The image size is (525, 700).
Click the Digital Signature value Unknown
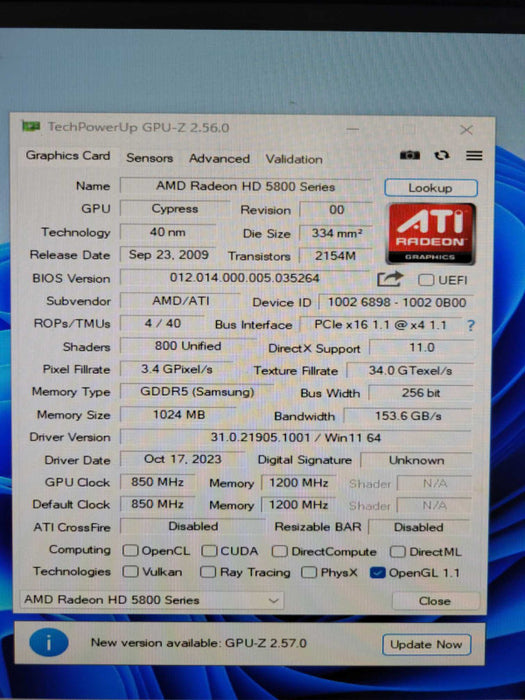(416, 460)
